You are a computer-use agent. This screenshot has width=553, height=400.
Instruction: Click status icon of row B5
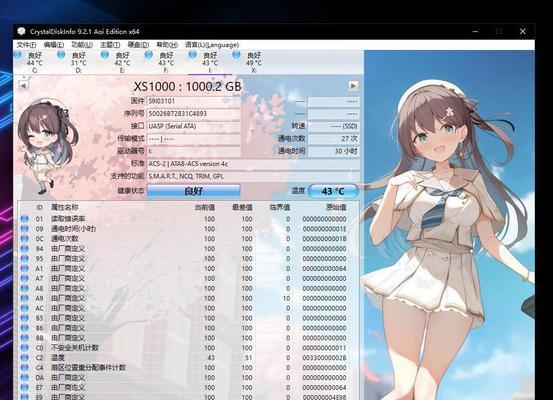click(24, 318)
